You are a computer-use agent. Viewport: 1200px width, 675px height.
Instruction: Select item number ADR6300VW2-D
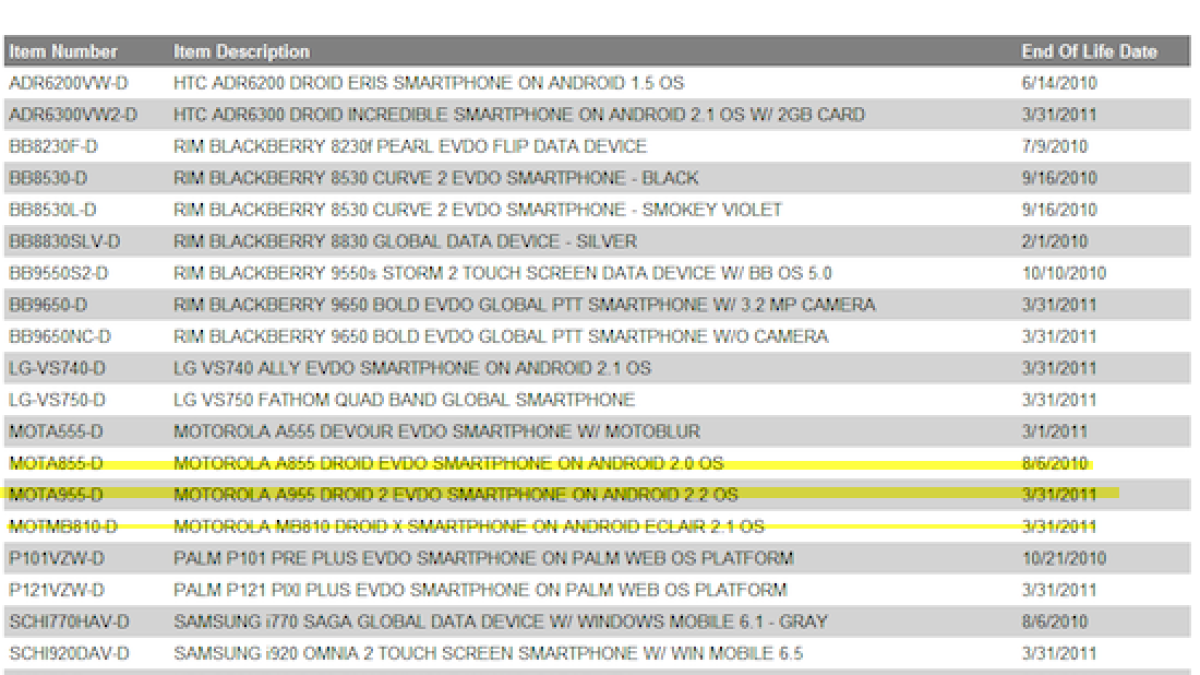point(73,115)
